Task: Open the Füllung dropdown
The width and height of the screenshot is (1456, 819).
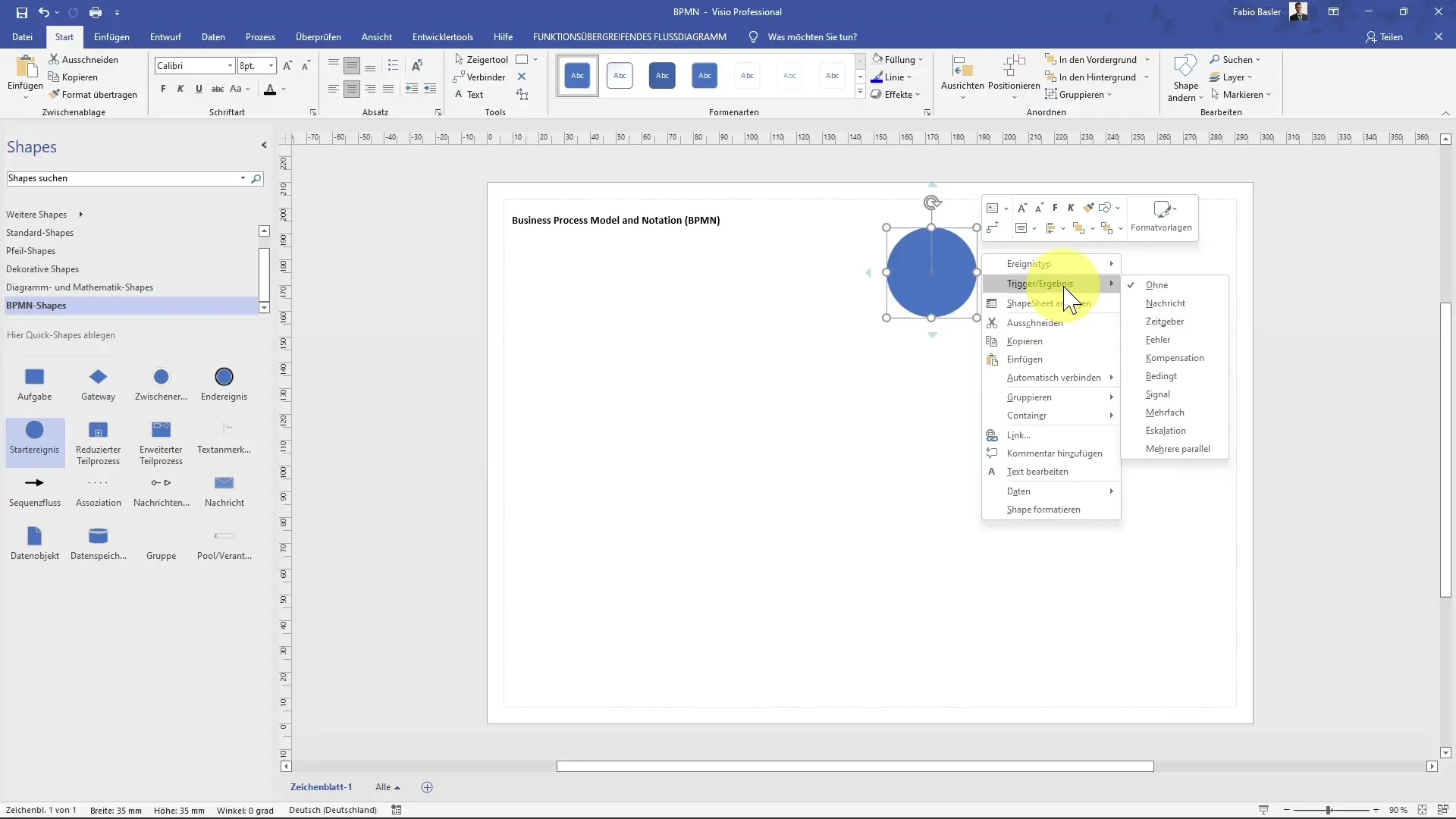Action: [898, 59]
